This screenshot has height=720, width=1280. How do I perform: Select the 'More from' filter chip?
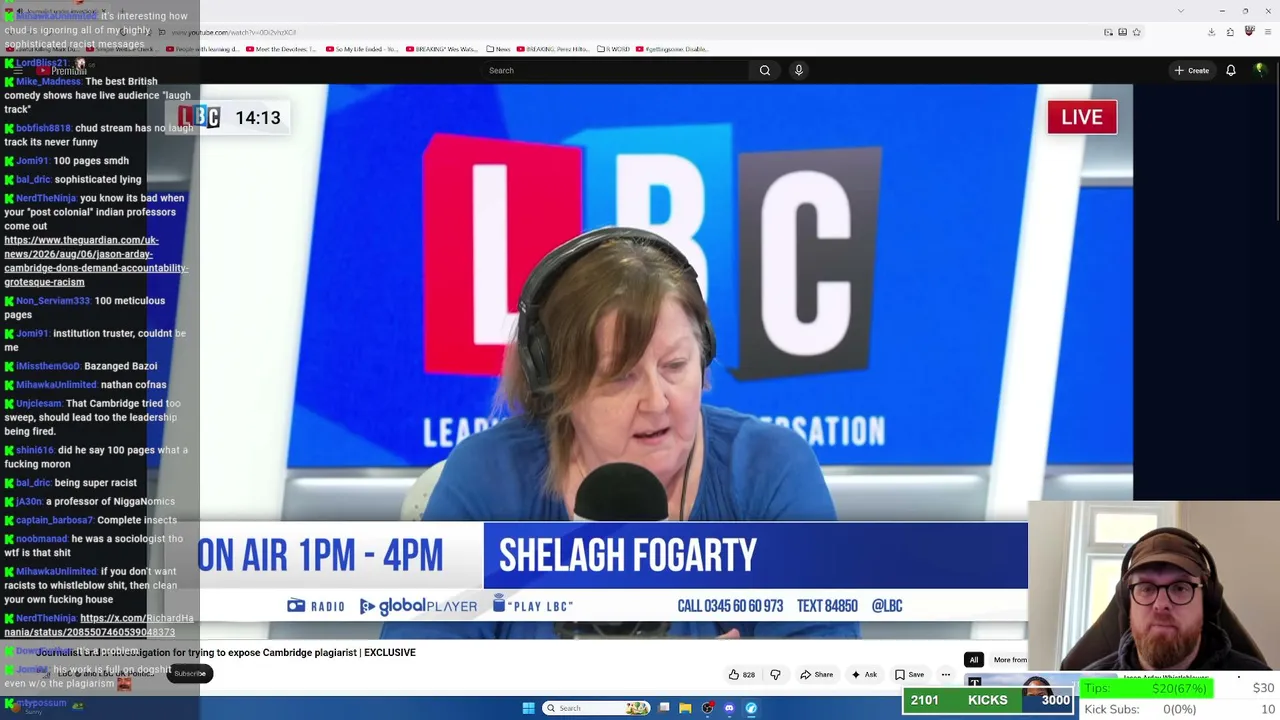click(1010, 660)
